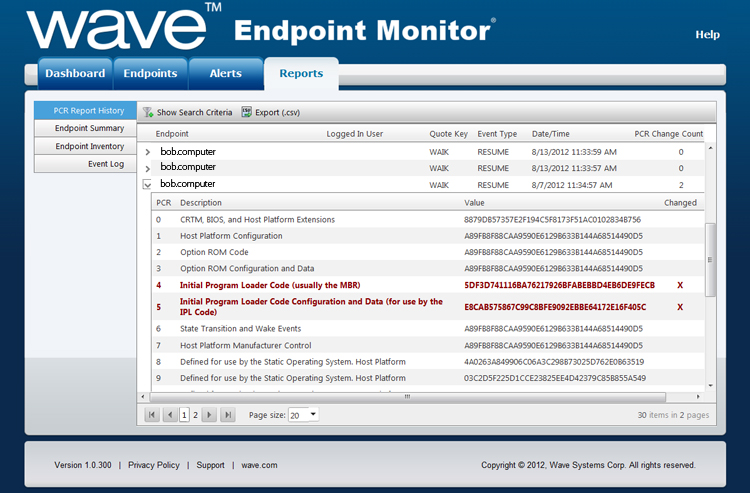Viewport: 750px width, 493px height.
Task: Open the Page size dropdown
Action: point(313,415)
